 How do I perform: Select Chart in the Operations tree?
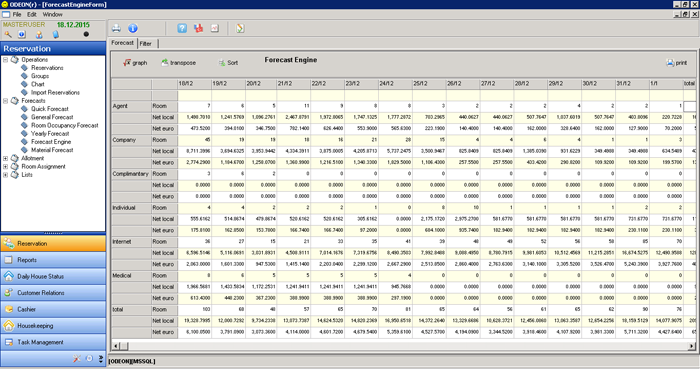coord(38,84)
